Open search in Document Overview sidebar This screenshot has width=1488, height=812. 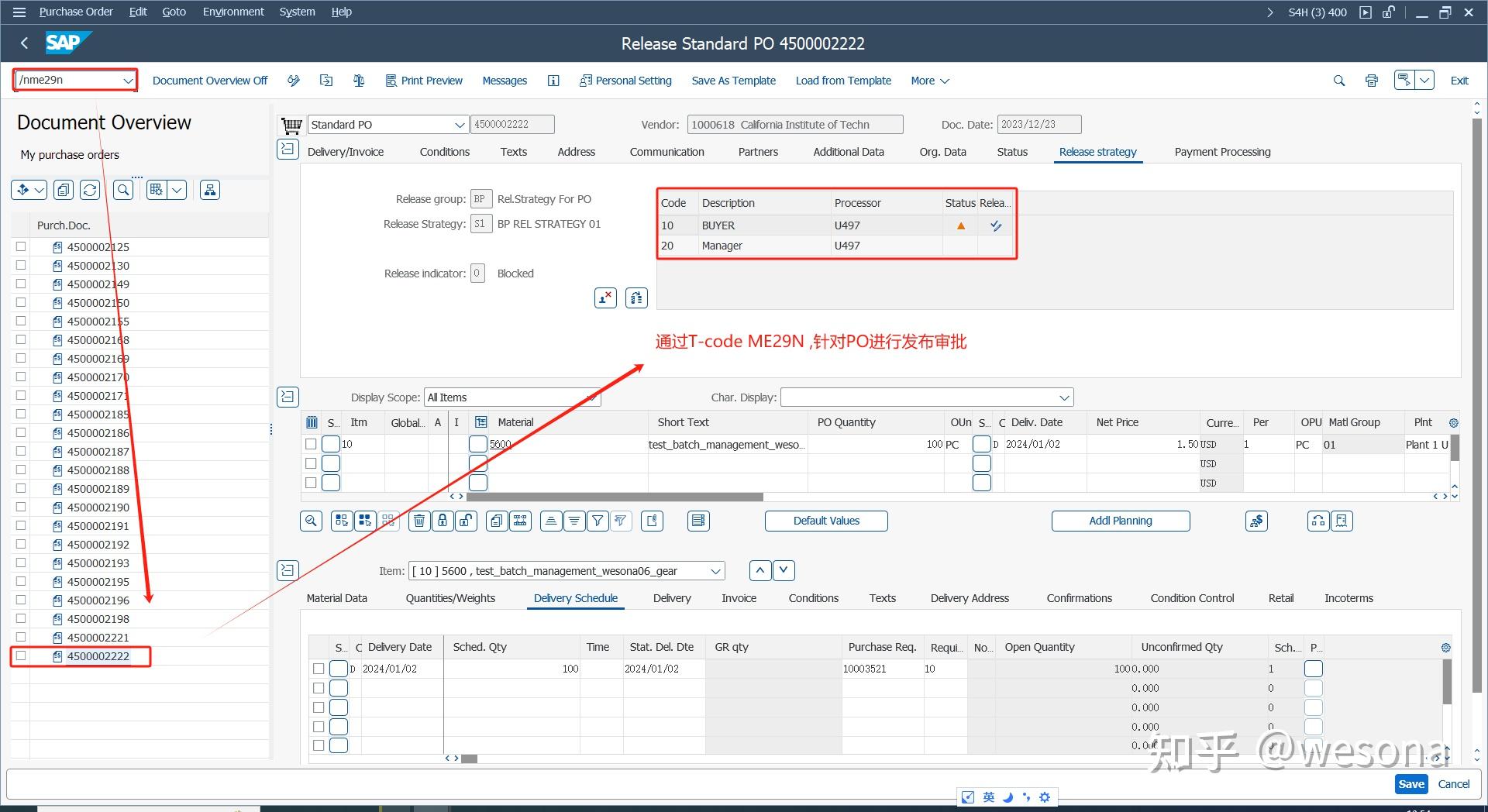[x=122, y=189]
